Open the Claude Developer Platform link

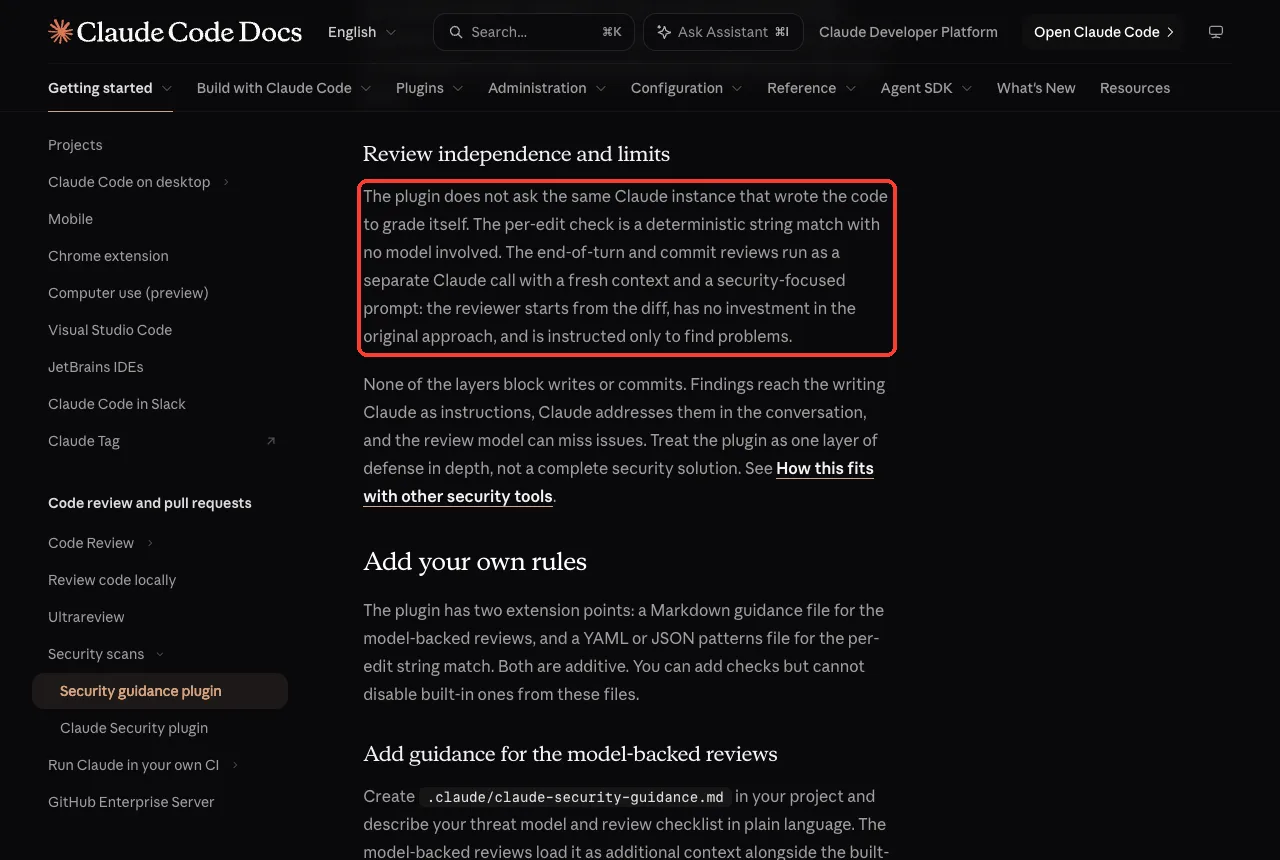coord(908,32)
